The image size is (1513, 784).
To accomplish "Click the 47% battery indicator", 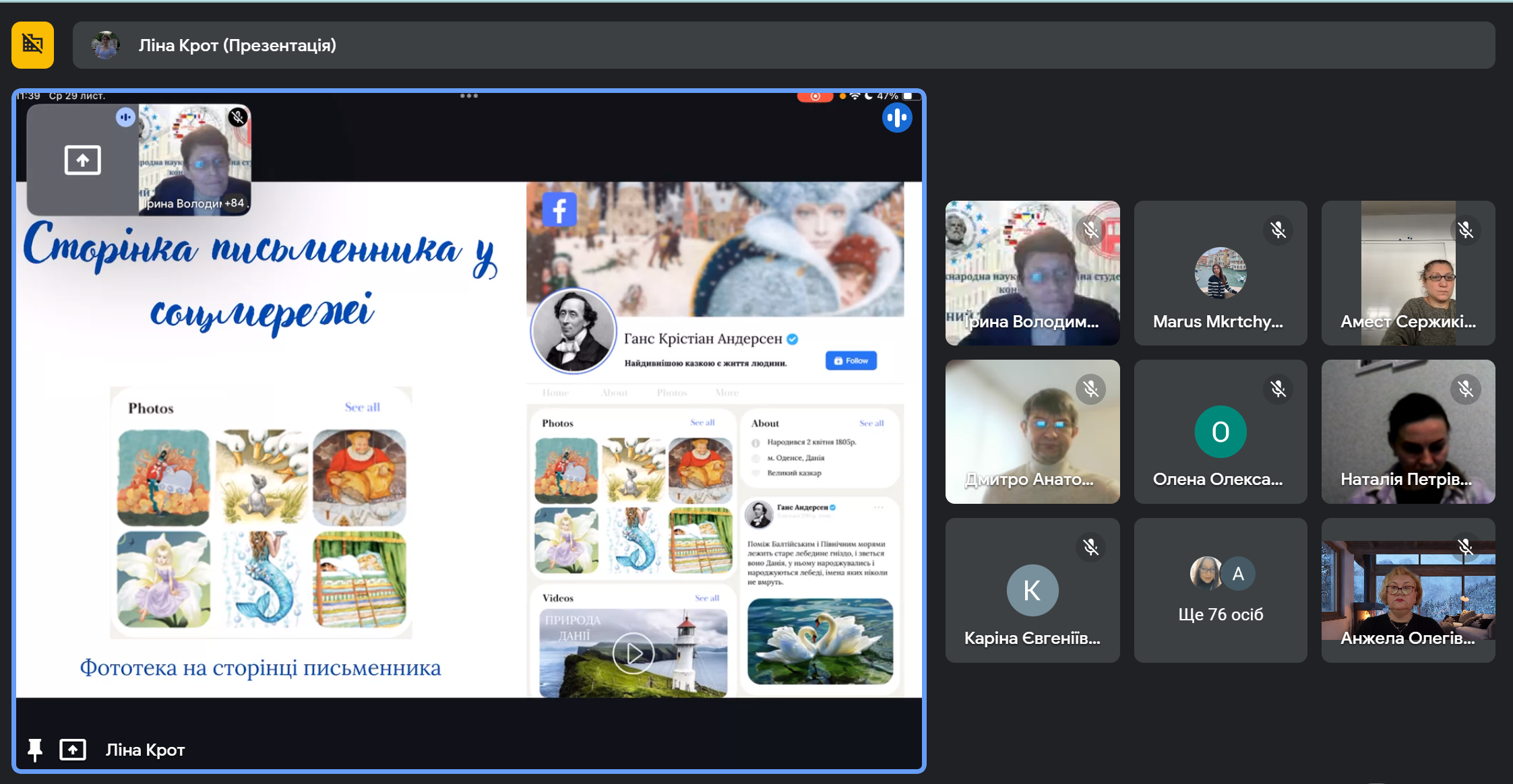I will (x=899, y=96).
